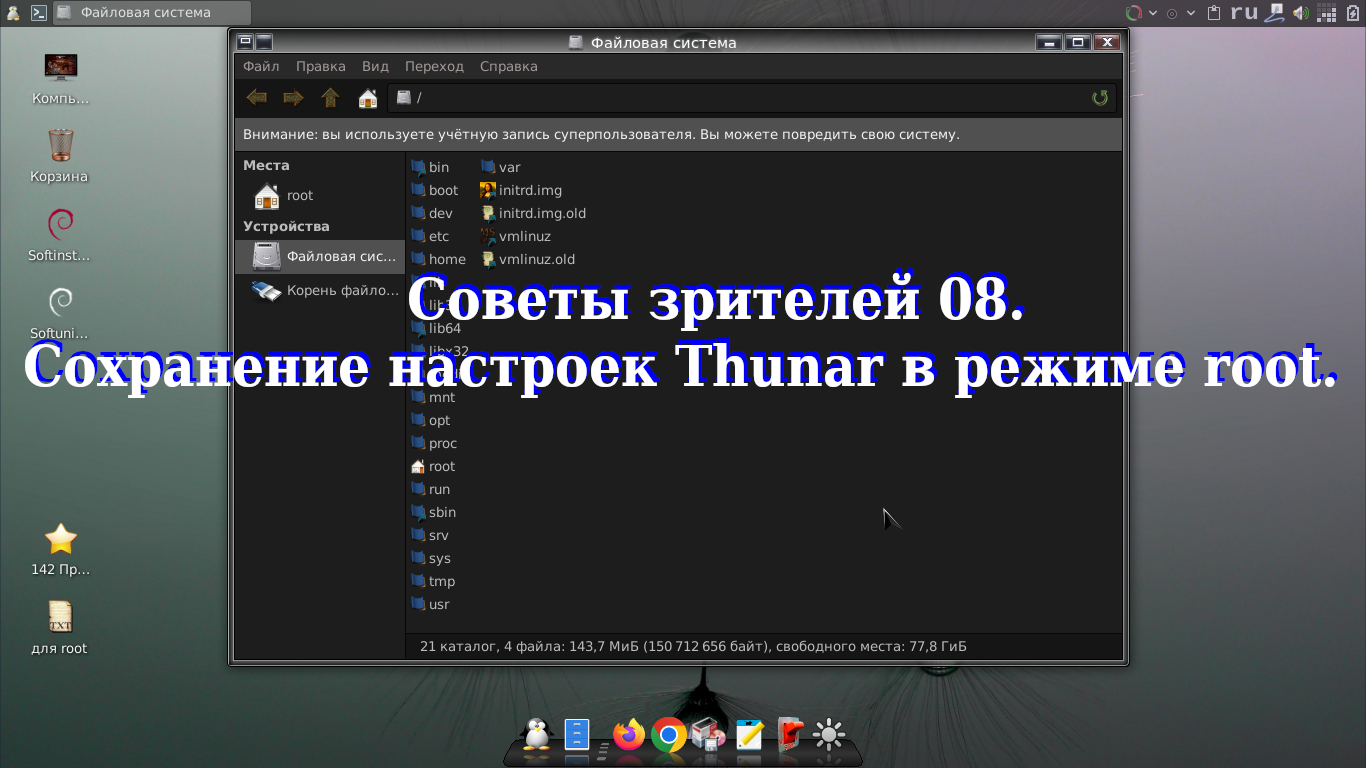This screenshot has height=768, width=1366.
Task: Open the root home in Places sidebar
Action: point(319,195)
